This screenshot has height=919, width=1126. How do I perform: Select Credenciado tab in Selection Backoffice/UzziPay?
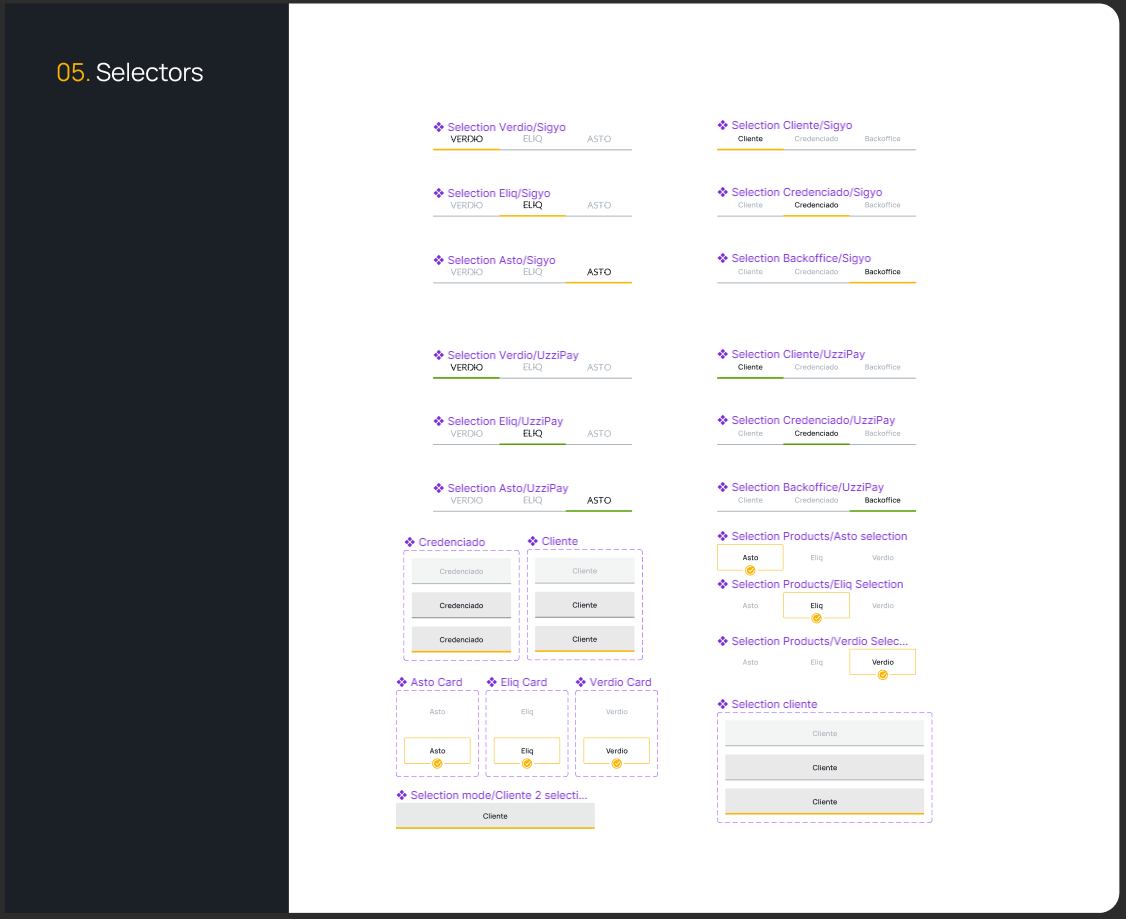[816, 500]
